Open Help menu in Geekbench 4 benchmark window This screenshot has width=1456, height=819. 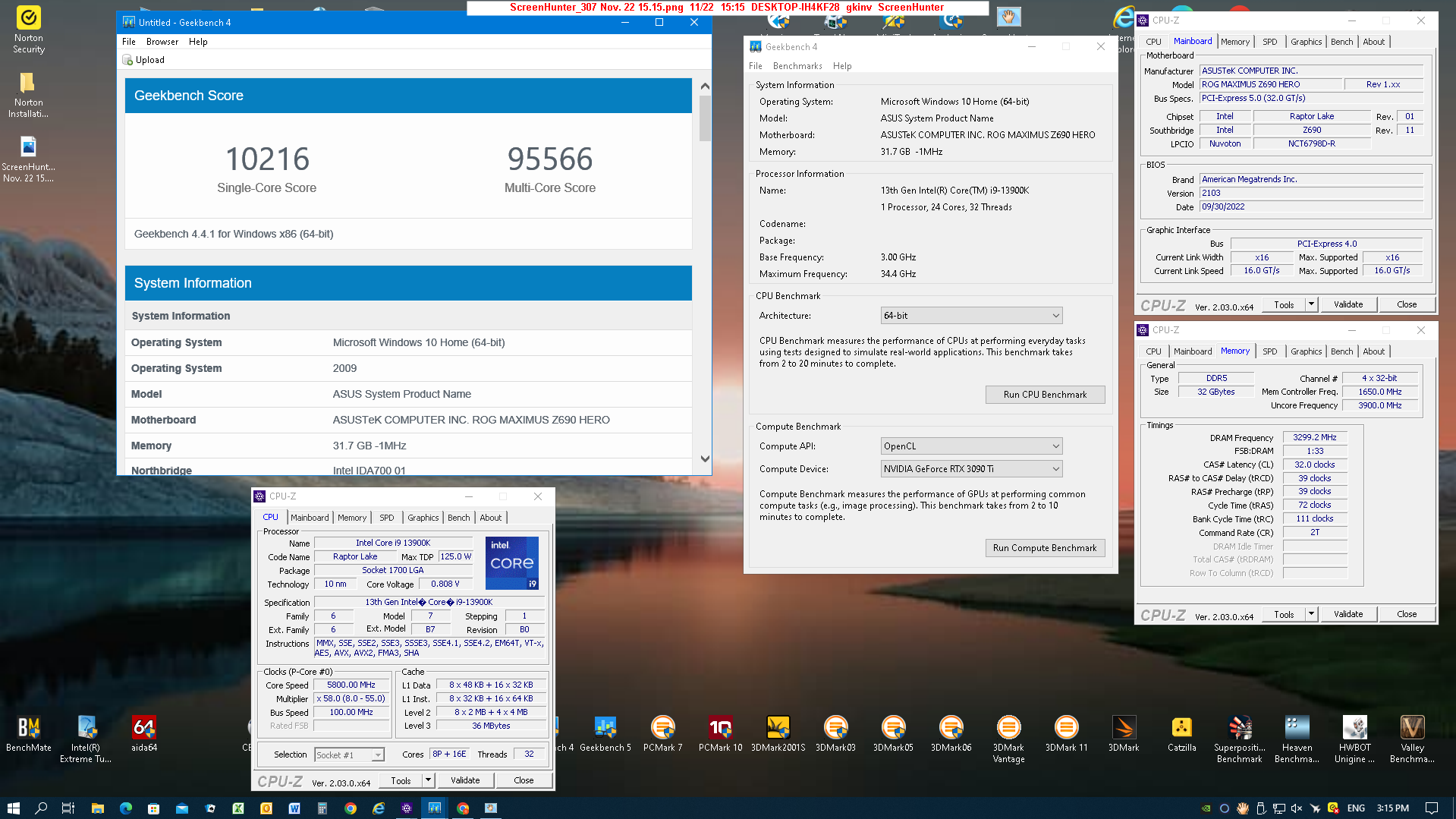point(842,66)
